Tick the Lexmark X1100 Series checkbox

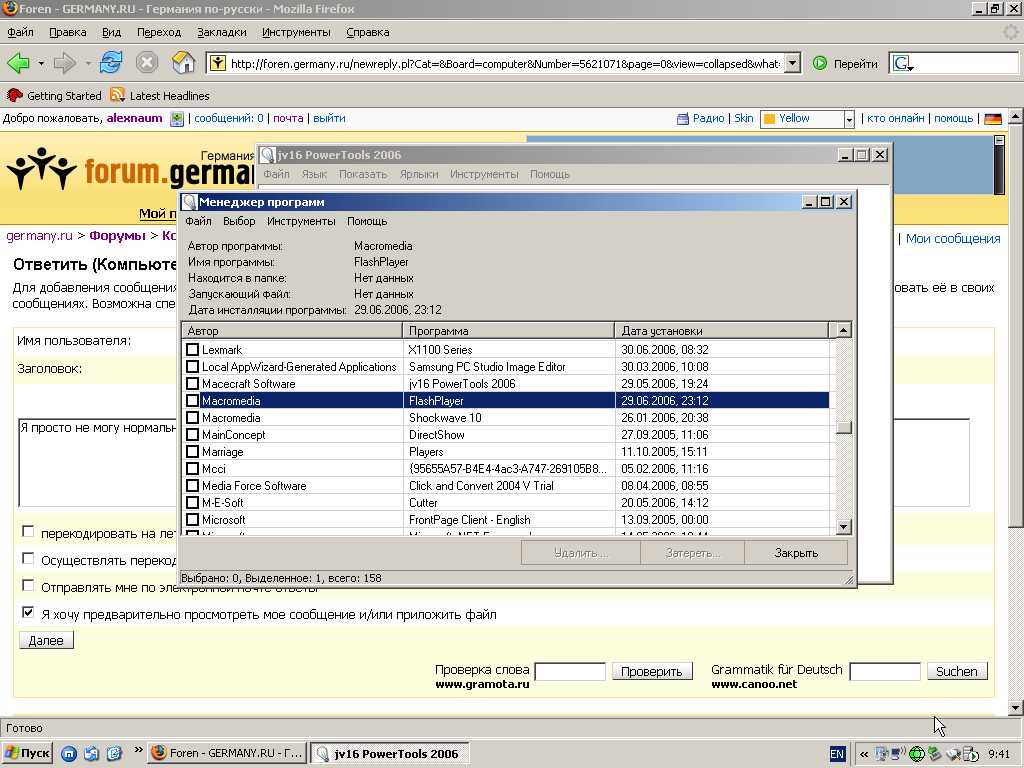click(193, 349)
